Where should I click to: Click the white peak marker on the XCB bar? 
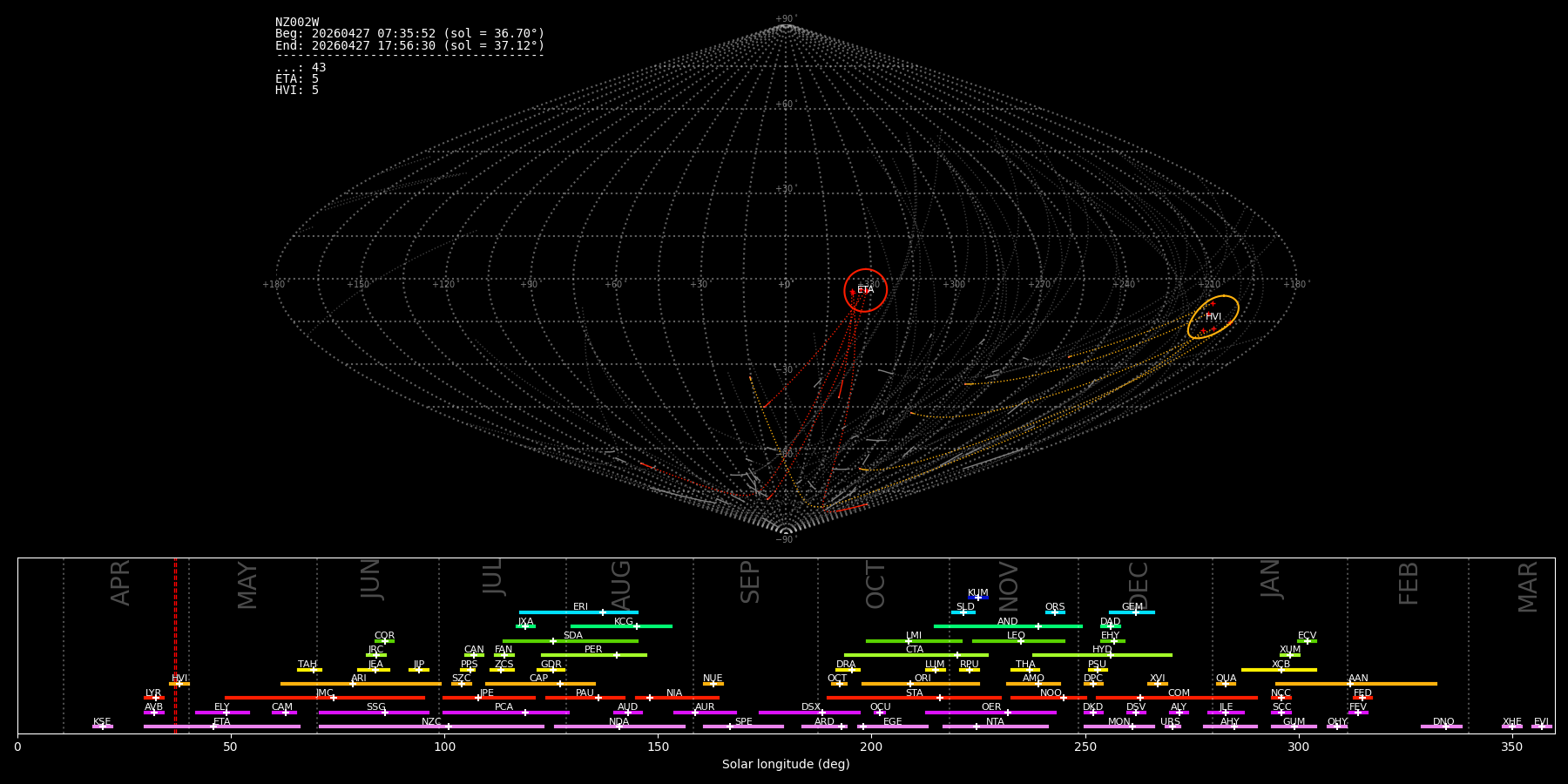pyautogui.click(x=1281, y=670)
